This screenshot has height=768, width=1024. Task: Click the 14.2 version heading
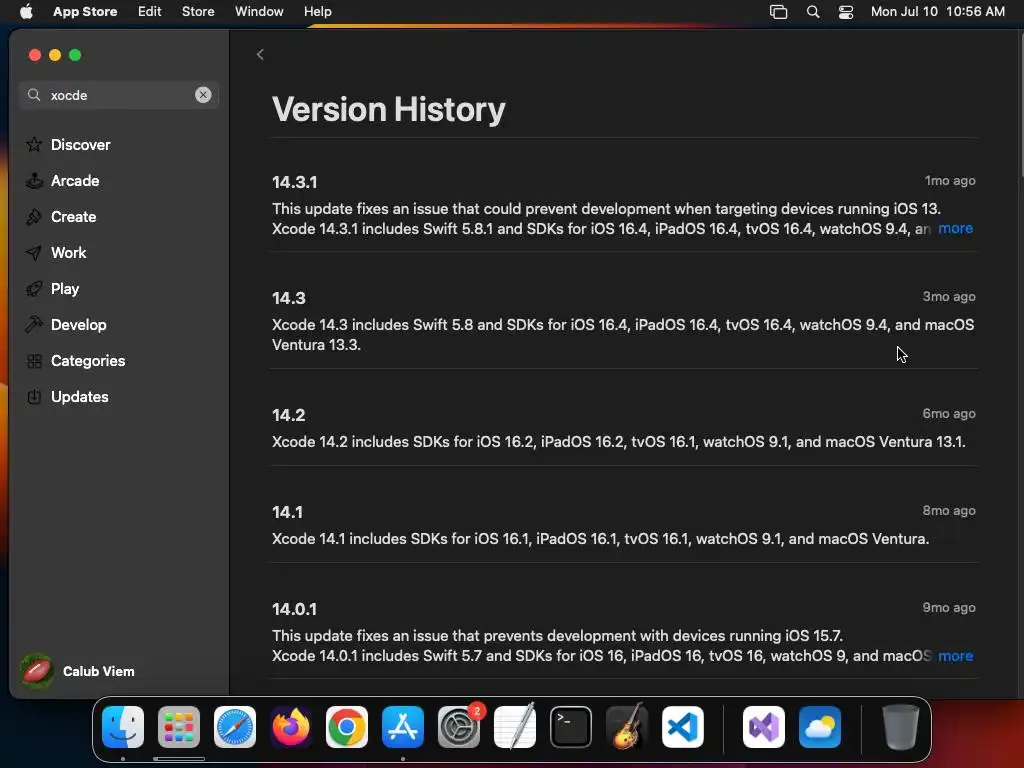click(289, 415)
